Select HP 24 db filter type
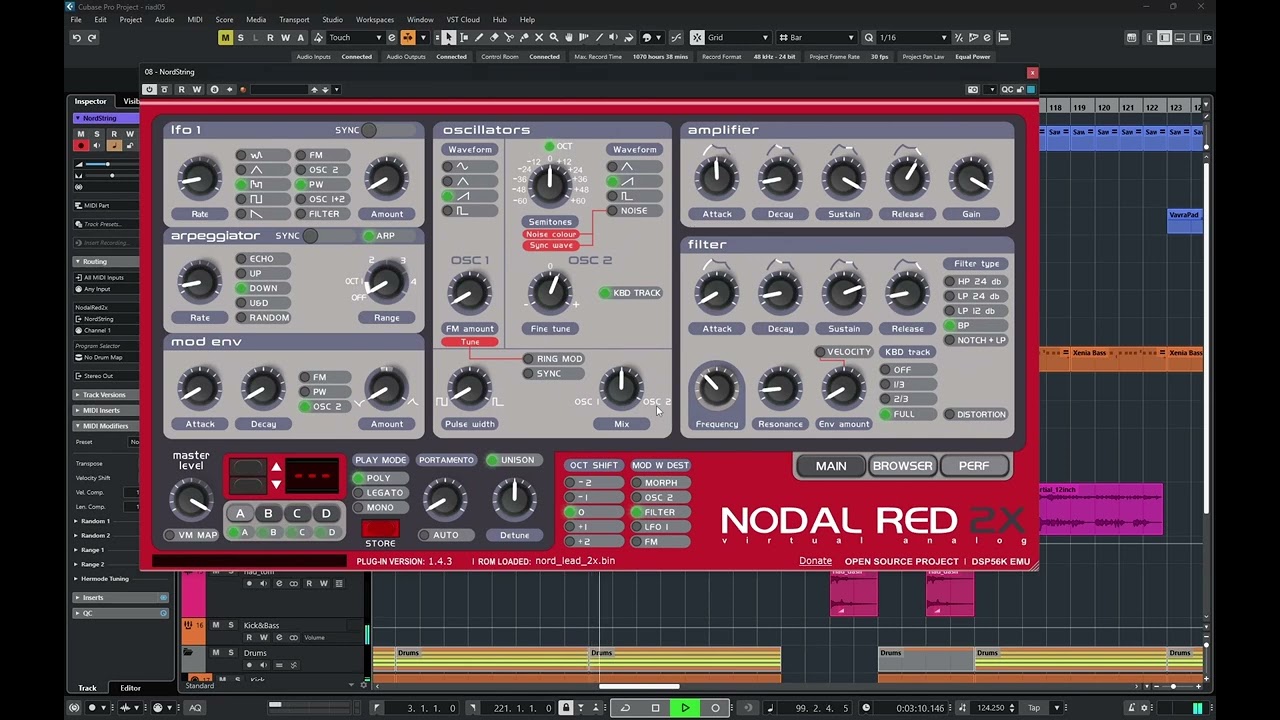Image resolution: width=1280 pixels, height=720 pixels. [974, 281]
